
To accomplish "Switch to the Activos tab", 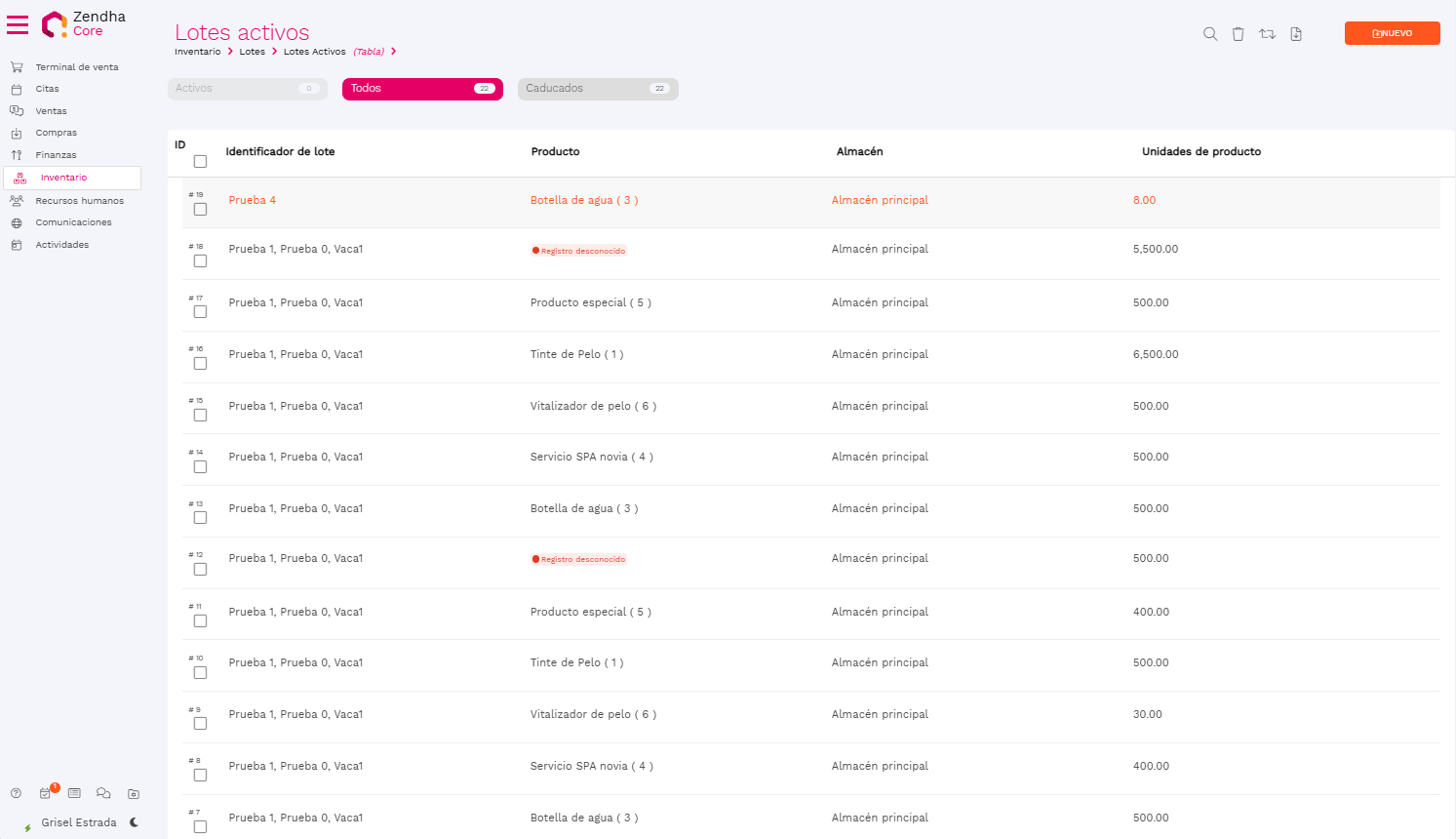I will pos(247,89).
